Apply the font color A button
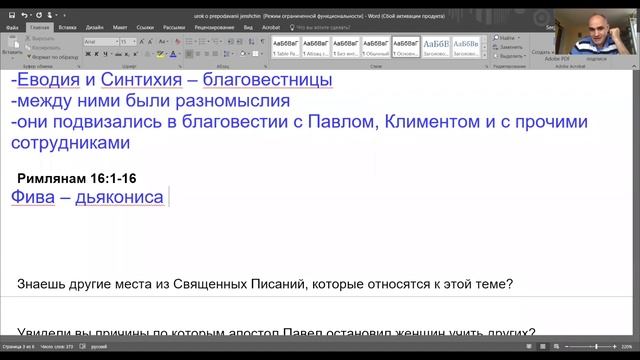 (x=173, y=54)
